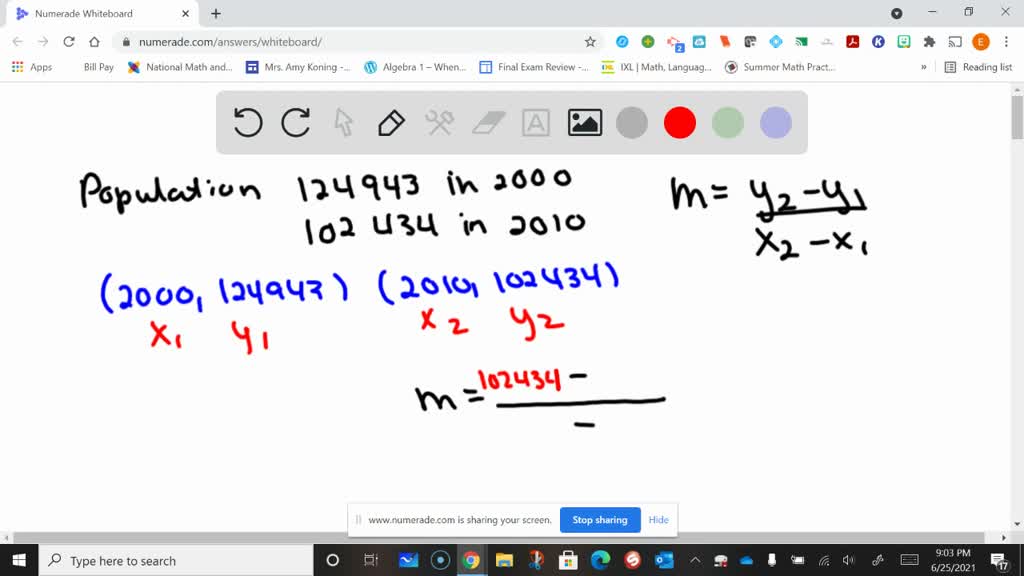Hide the screen sharing notification bar
1024x576 pixels.
[658, 520]
